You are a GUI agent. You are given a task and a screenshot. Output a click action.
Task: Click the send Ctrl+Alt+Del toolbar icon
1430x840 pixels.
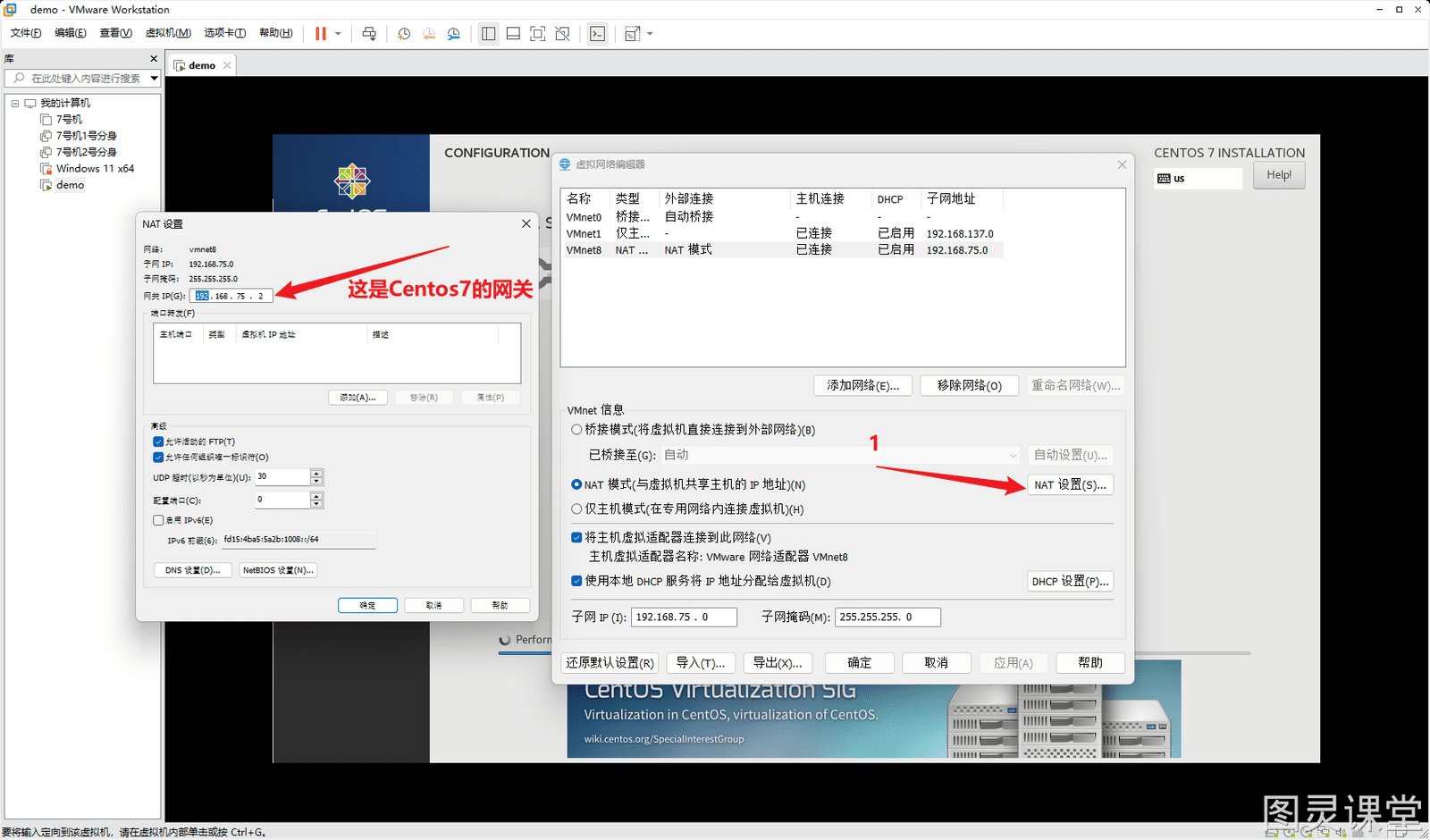click(369, 34)
